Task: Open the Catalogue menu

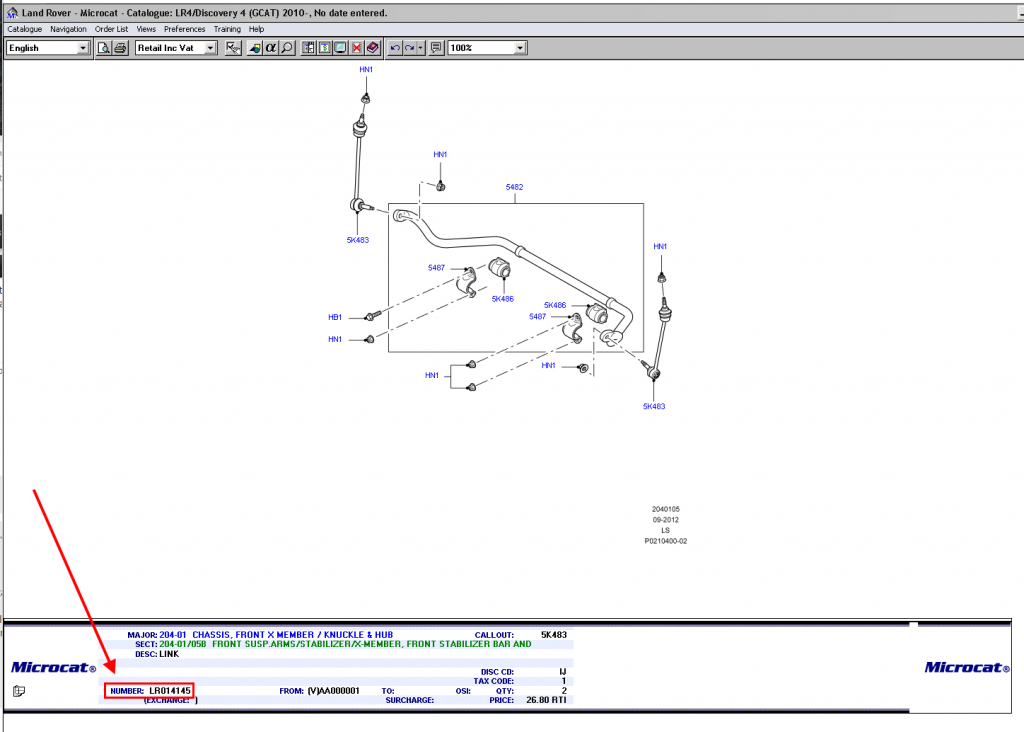Action: click(24, 29)
